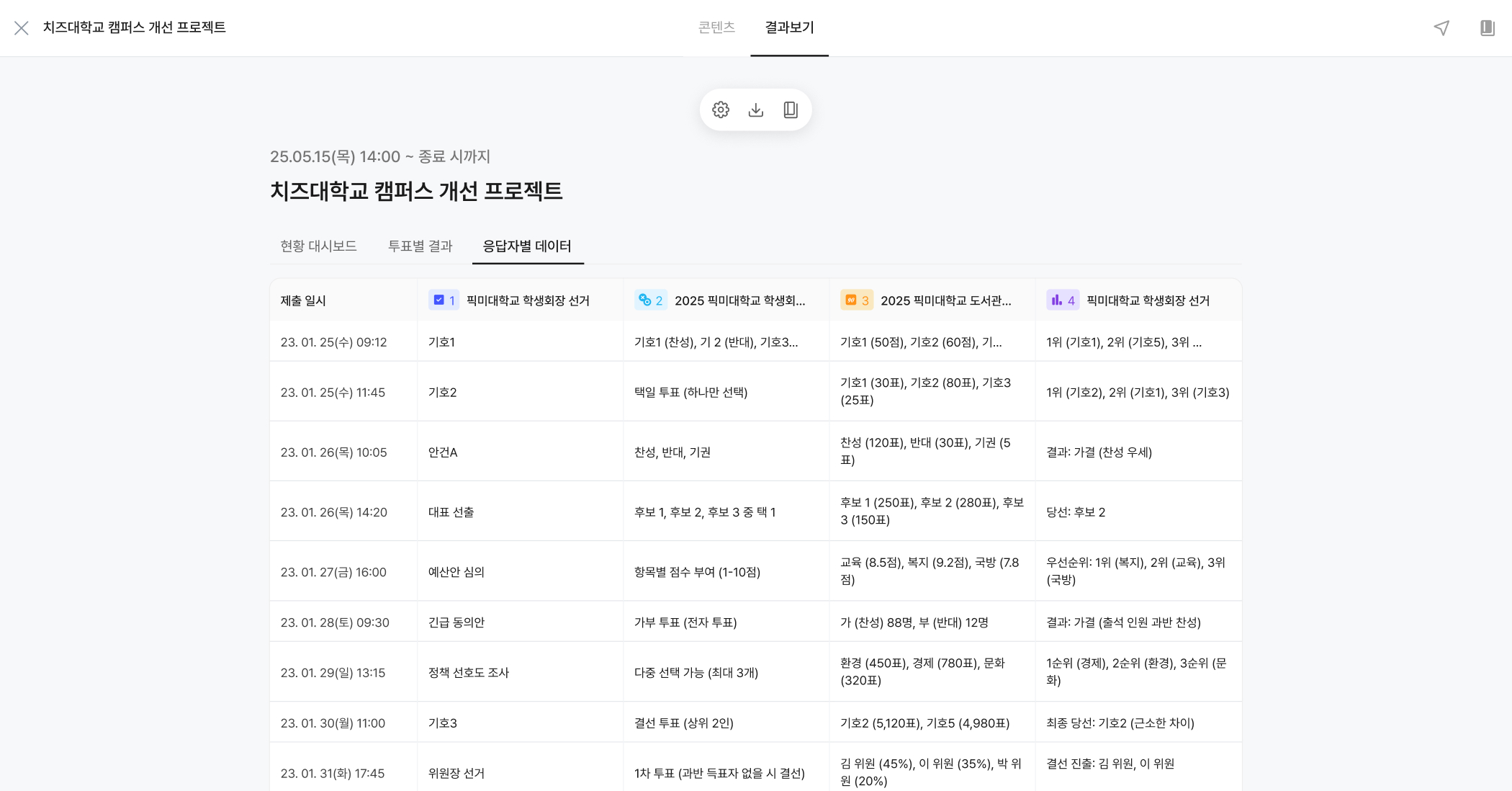Click the settings gear icon in floating toolbar
The image size is (1512, 791).
(721, 110)
